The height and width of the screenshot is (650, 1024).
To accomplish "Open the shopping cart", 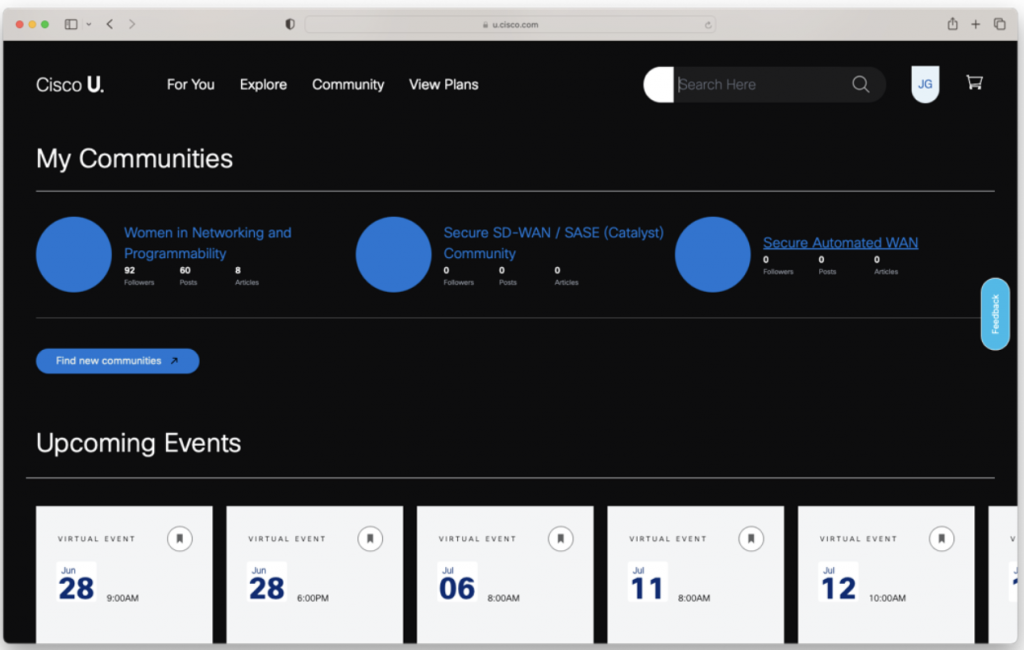I will click(974, 83).
